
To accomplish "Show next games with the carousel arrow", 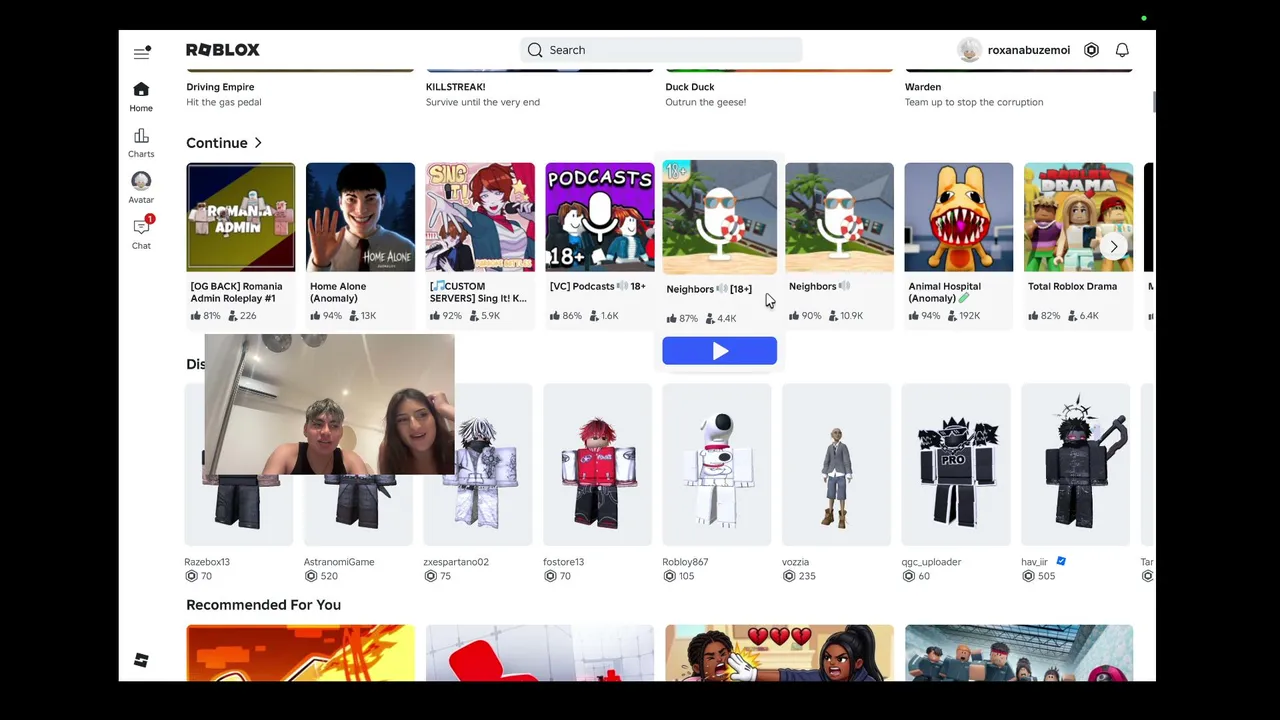I will click(1113, 246).
